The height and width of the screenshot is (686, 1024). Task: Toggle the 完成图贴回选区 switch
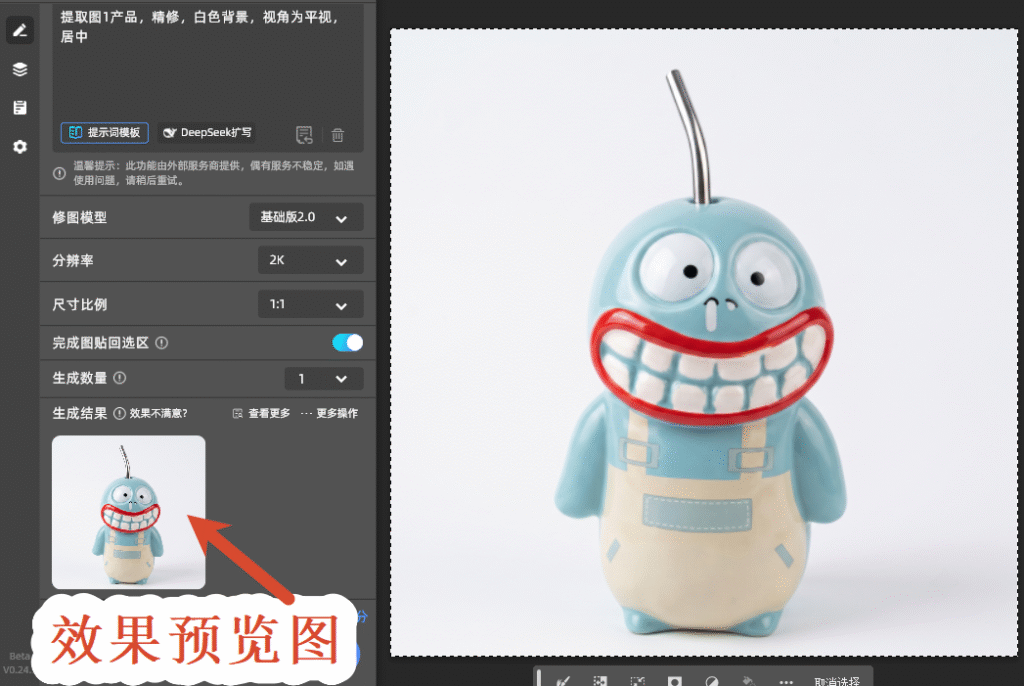(x=347, y=342)
